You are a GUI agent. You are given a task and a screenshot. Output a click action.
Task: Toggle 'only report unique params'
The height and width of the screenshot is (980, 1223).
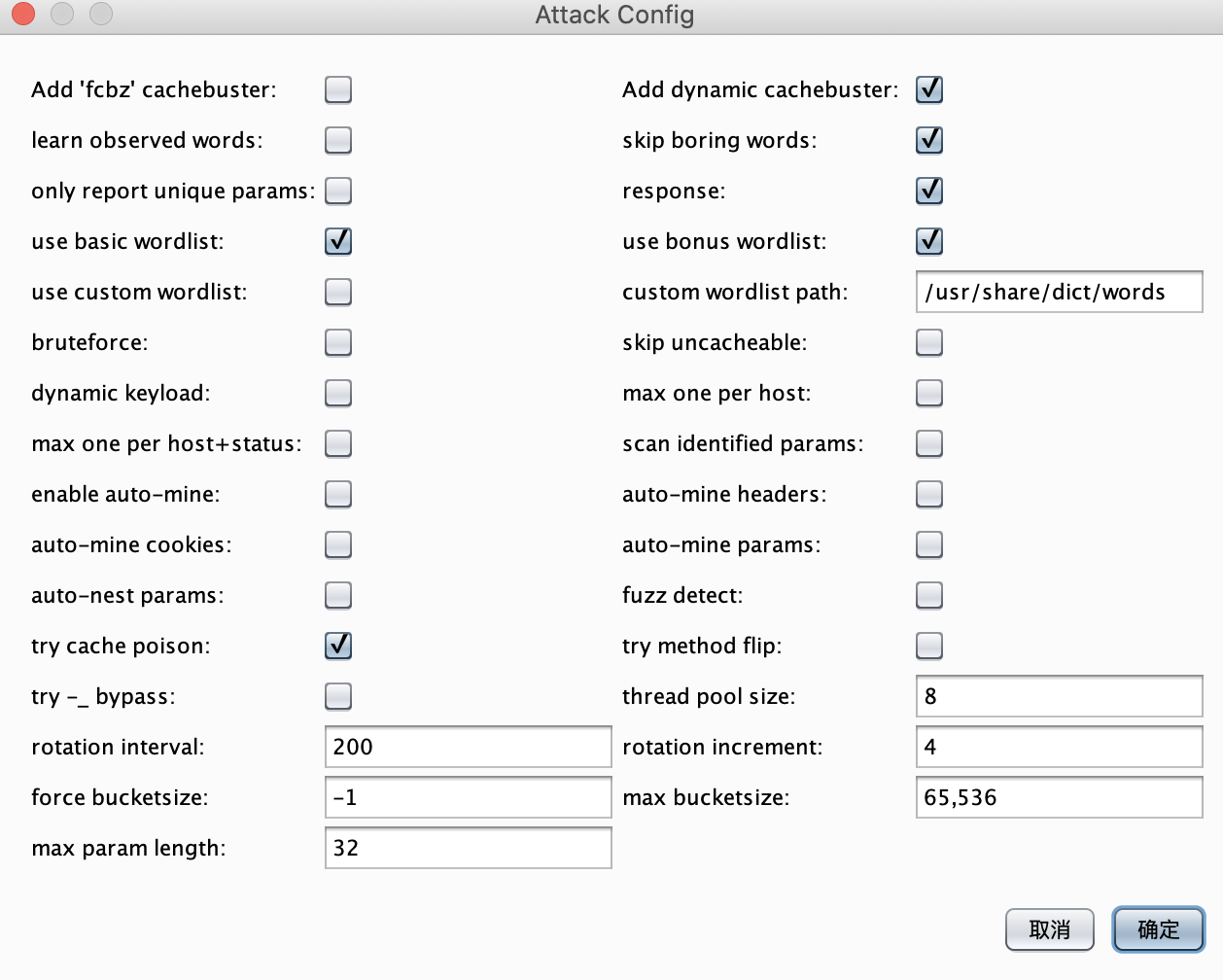coord(338,191)
